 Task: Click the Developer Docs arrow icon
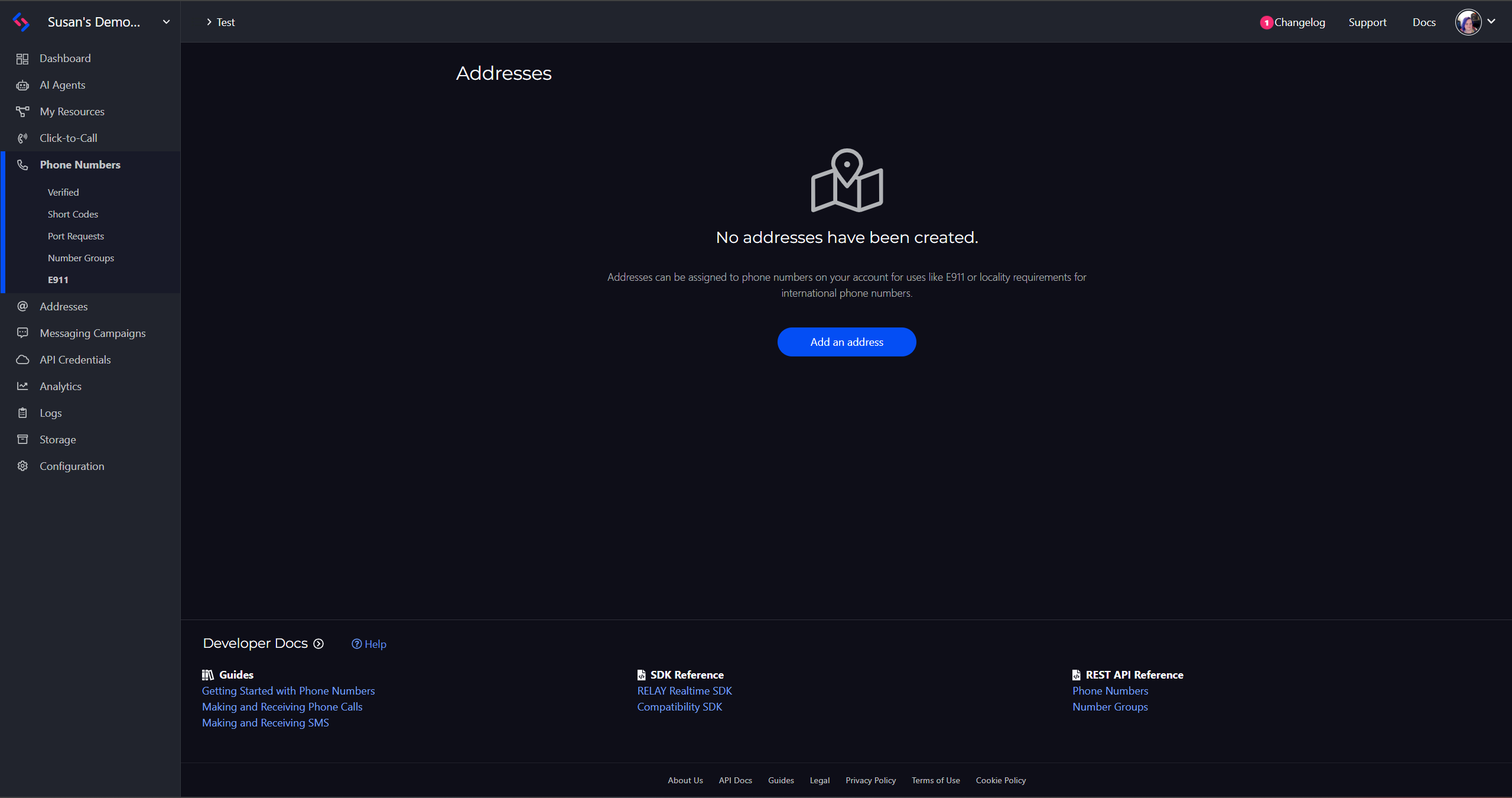(318, 644)
